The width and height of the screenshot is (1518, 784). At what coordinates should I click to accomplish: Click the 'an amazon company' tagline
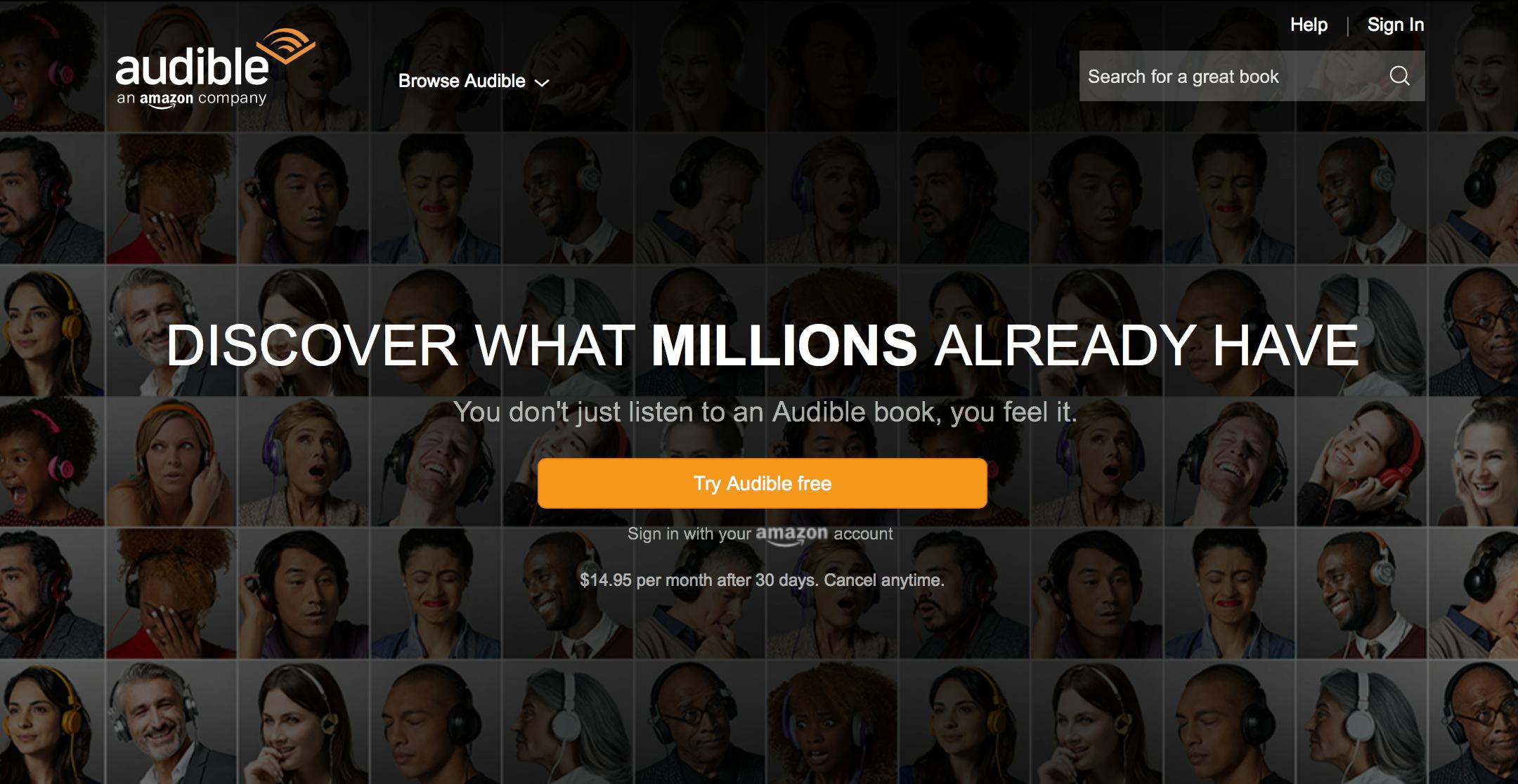point(192,99)
